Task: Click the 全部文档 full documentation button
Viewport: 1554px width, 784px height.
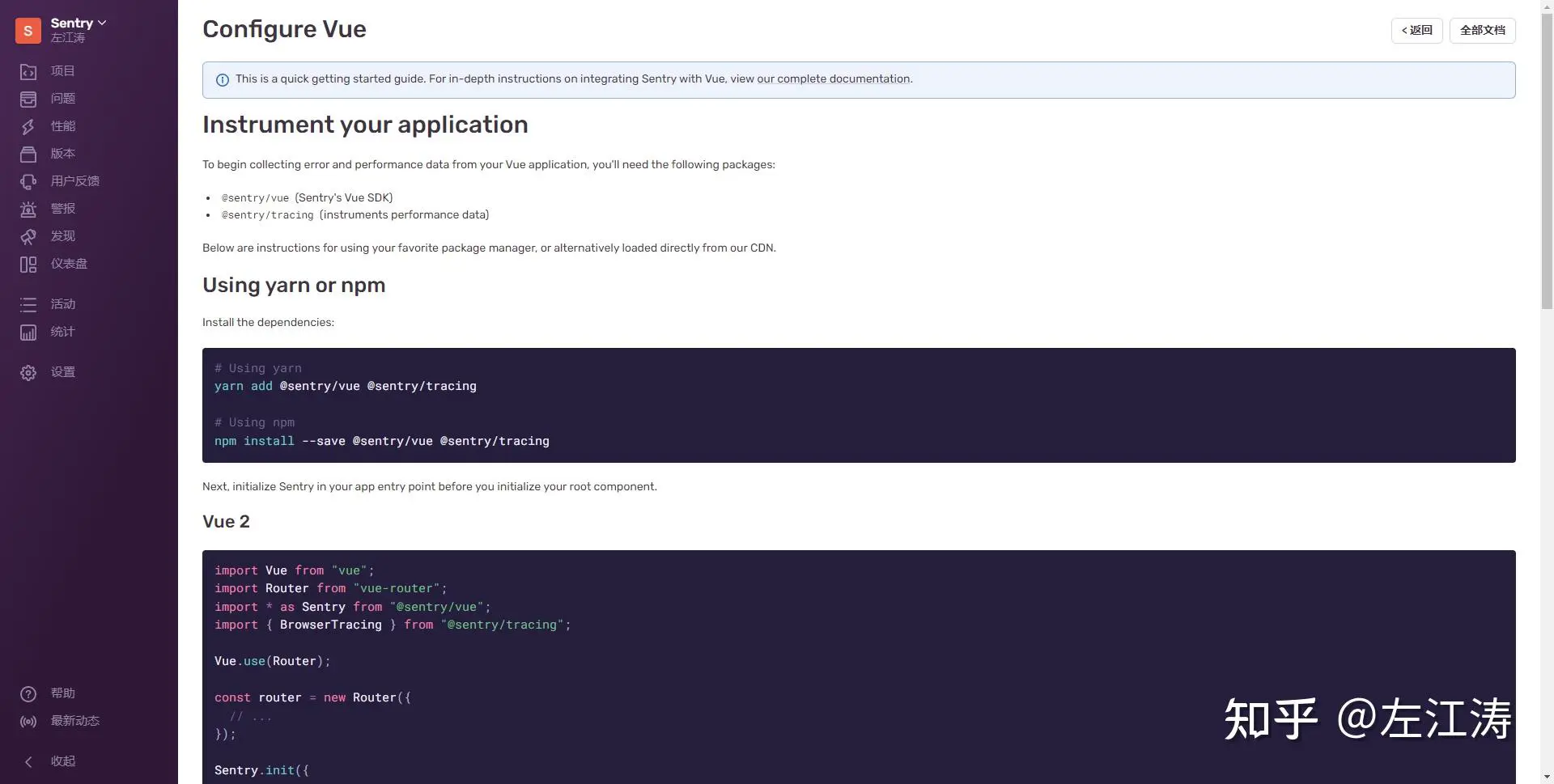Action: (1482, 31)
